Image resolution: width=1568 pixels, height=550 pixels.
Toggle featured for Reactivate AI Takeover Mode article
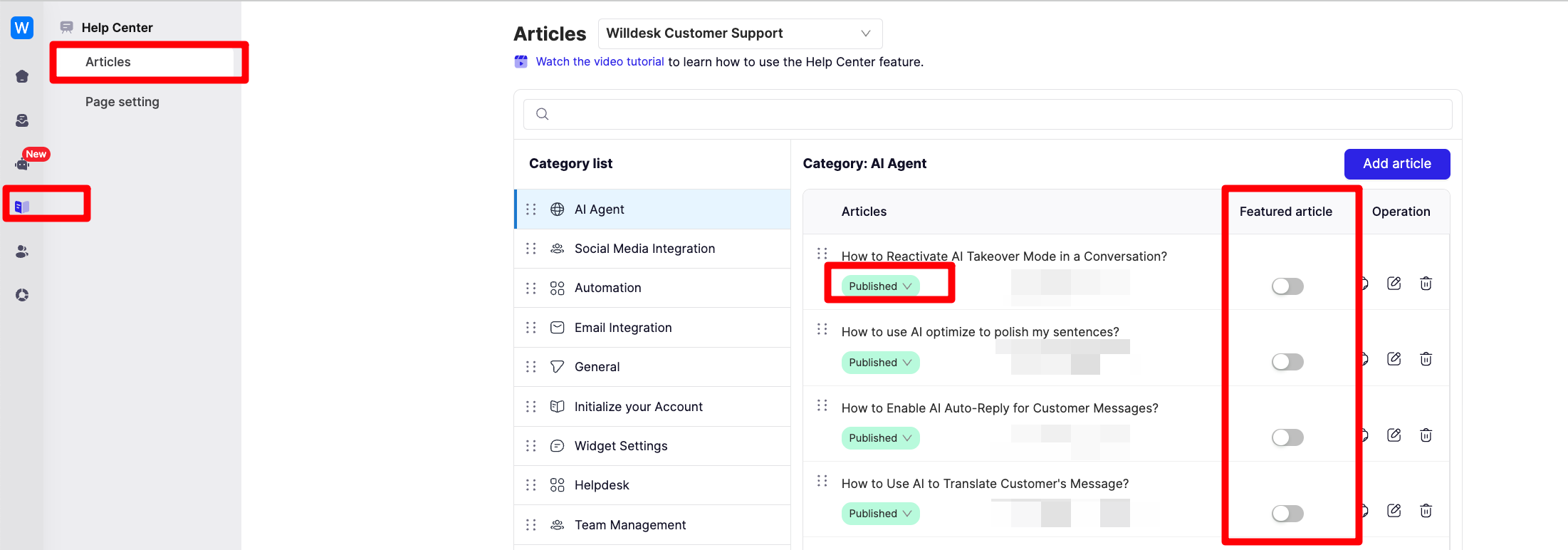1287,286
